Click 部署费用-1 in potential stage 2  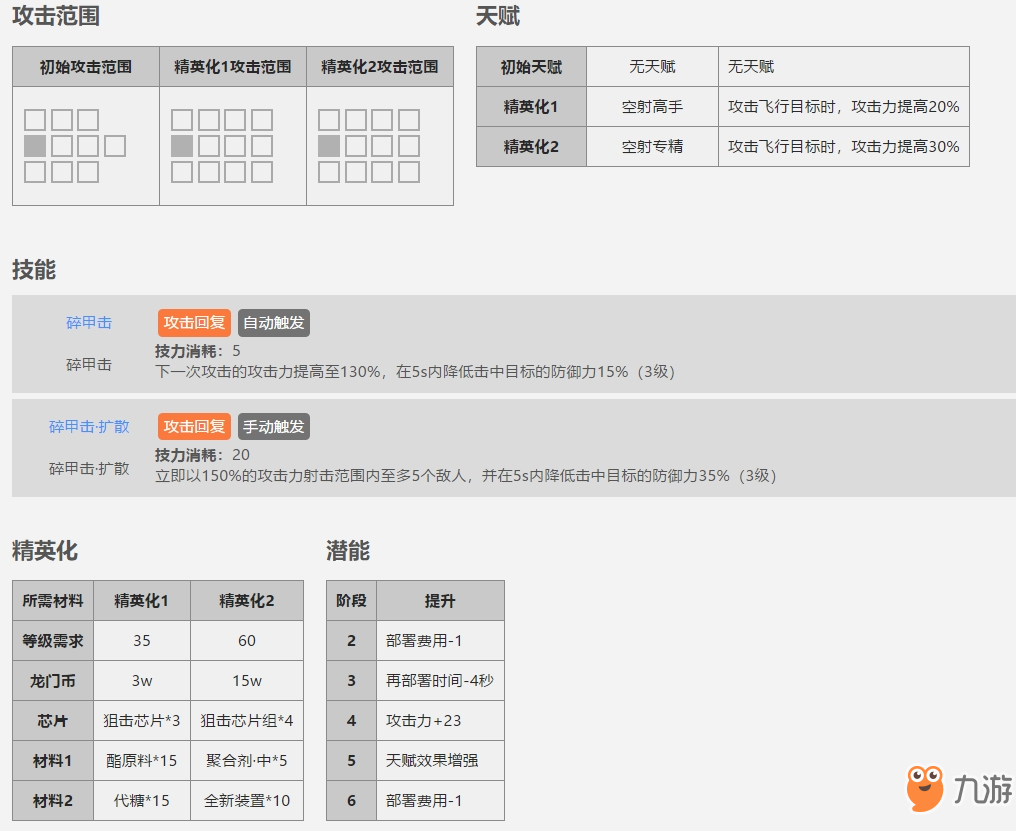pos(441,641)
